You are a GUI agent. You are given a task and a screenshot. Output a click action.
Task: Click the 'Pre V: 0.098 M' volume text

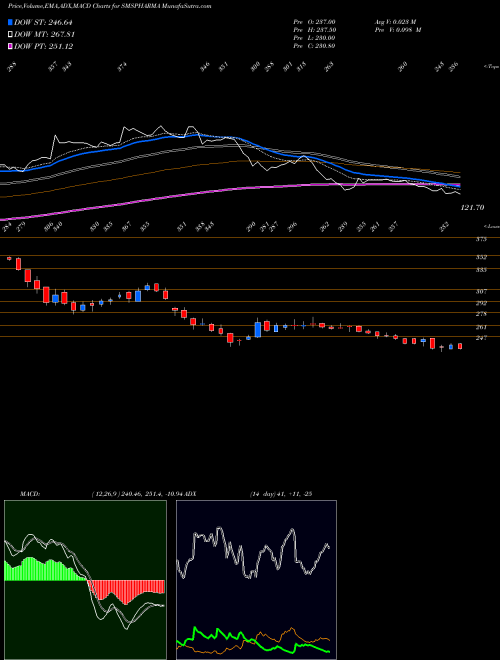click(x=397, y=30)
